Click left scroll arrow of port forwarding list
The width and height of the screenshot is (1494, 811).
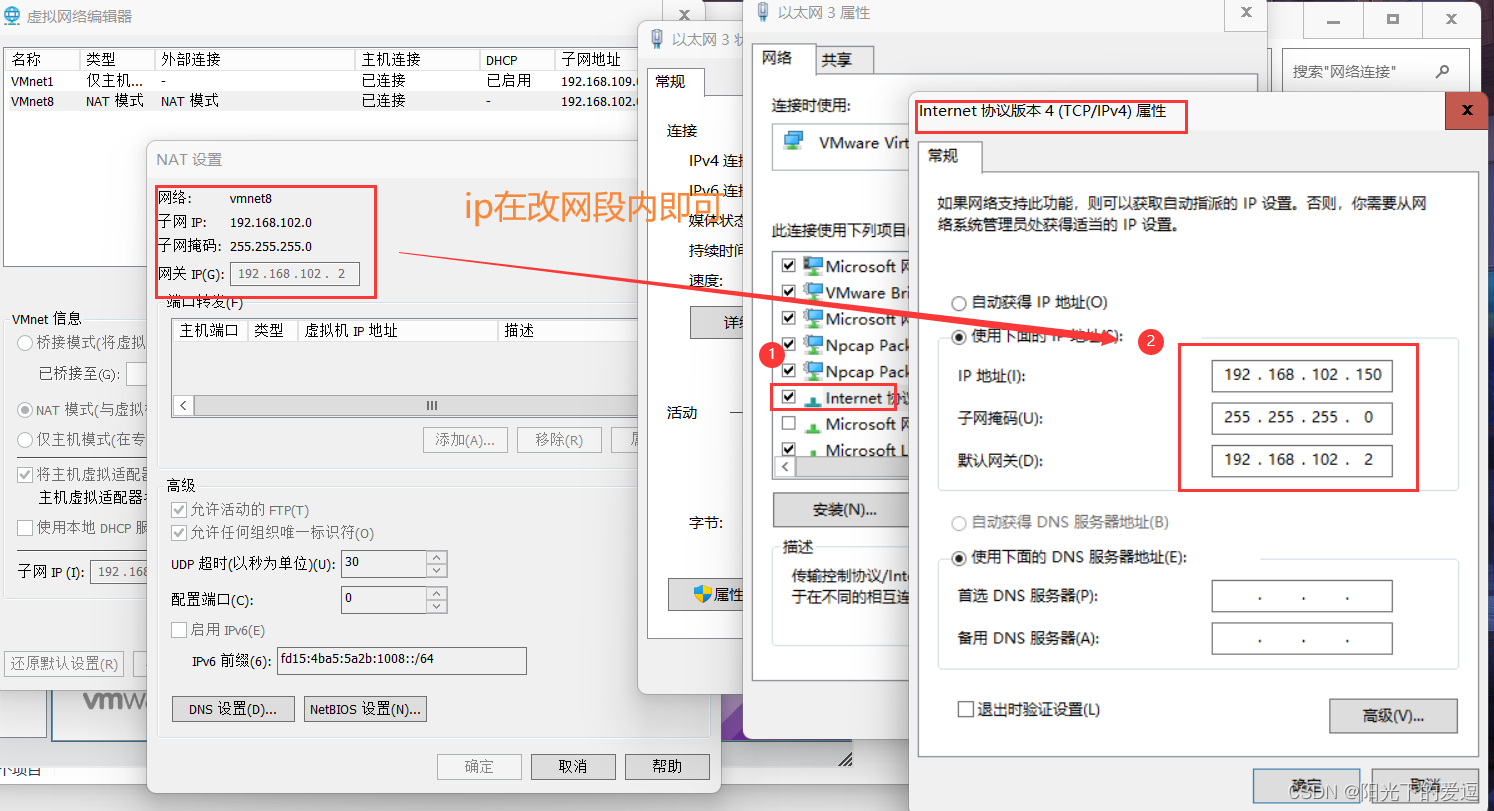coord(182,406)
